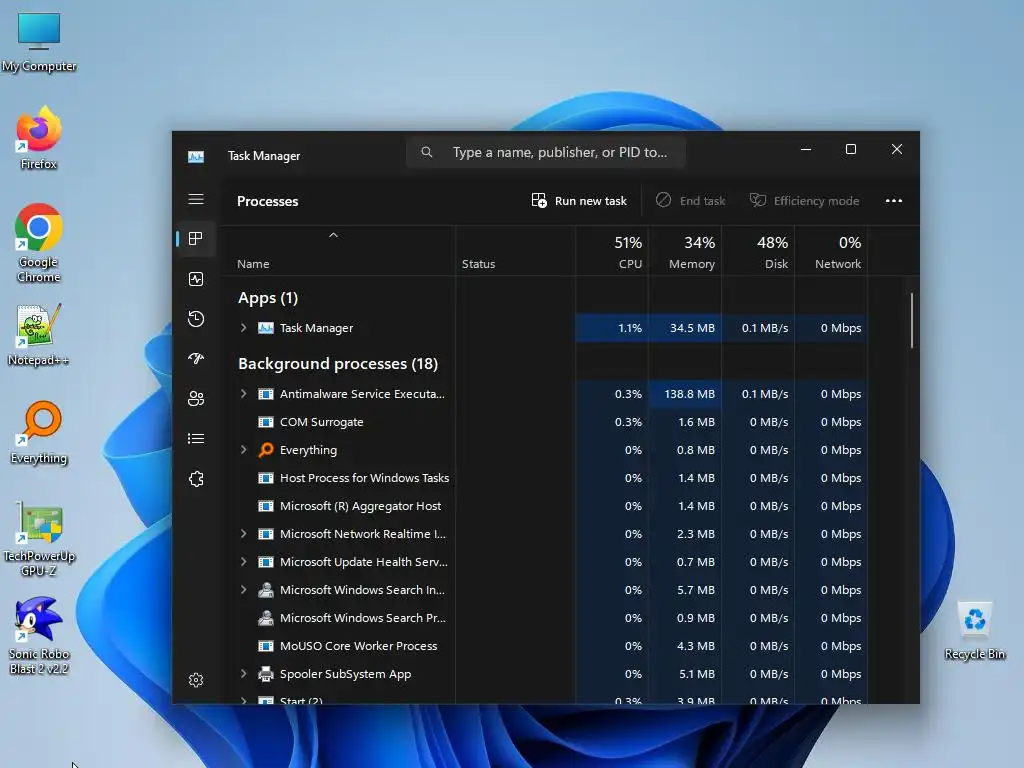Expand the Microsoft Network Realtime row
Screen dimensions: 1024x768
point(244,534)
